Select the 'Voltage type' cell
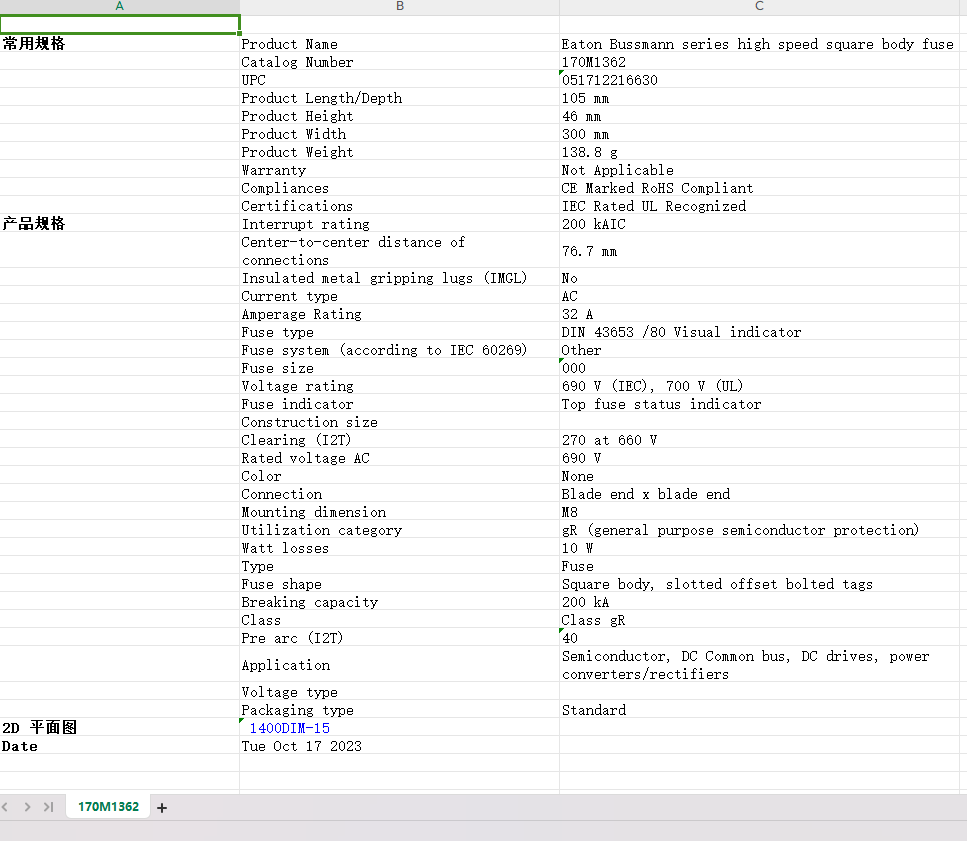 coord(400,692)
